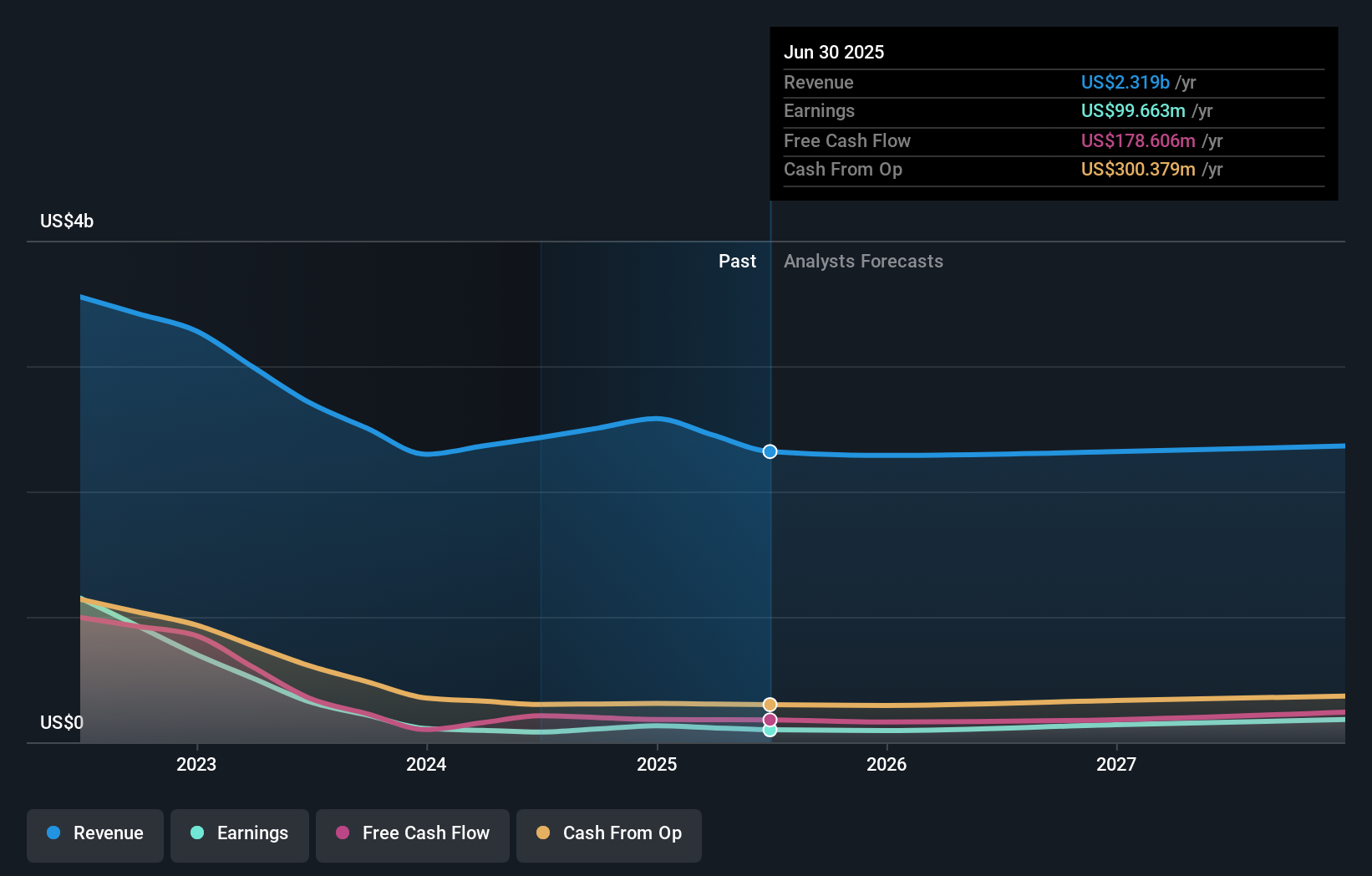
Task: Switch to the Past section of the chart
Action: click(x=737, y=261)
